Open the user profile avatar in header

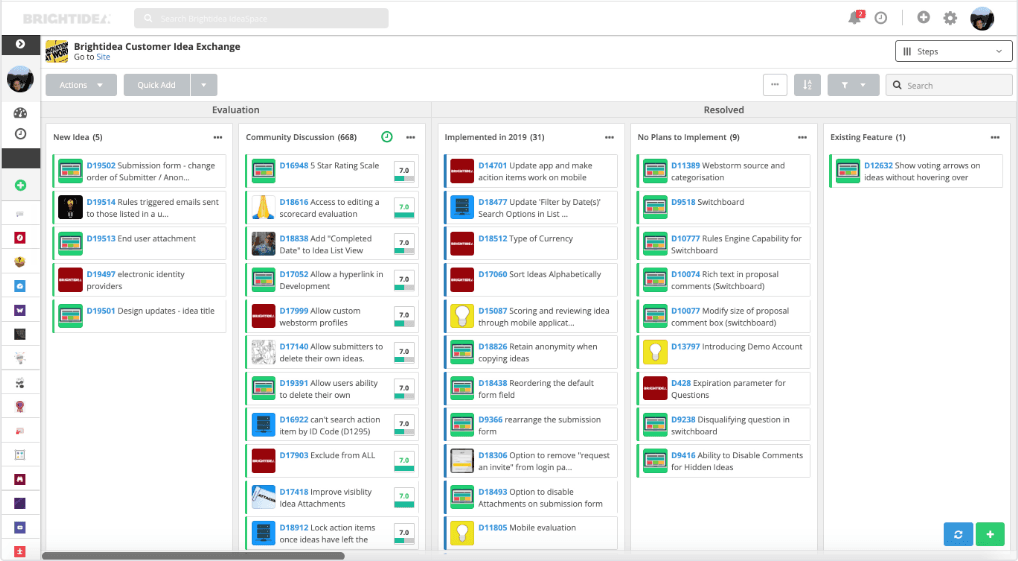point(982,19)
